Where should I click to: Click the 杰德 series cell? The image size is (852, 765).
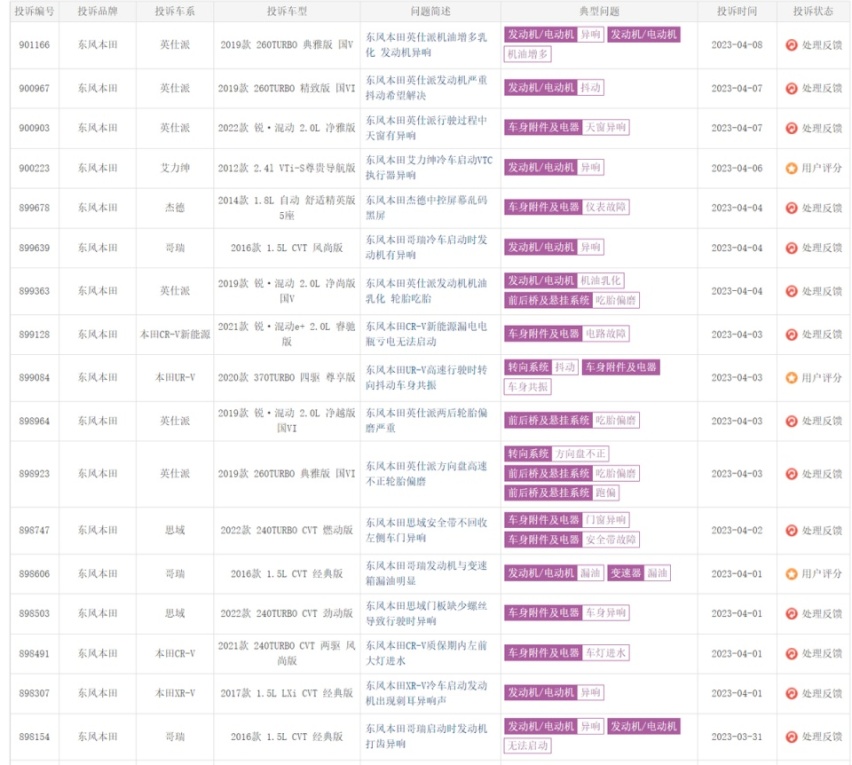[175, 208]
